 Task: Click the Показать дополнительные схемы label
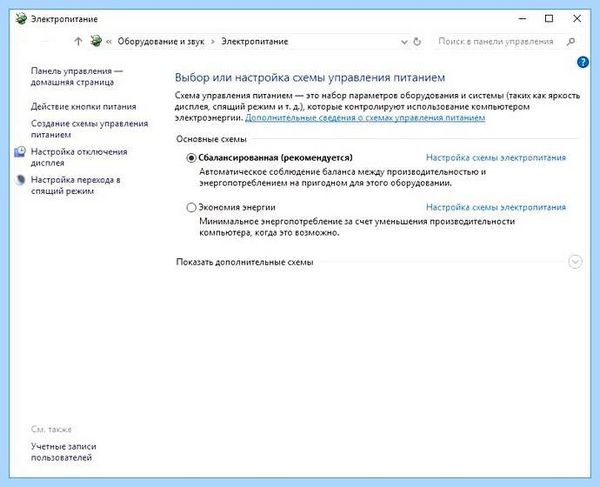[245, 262]
